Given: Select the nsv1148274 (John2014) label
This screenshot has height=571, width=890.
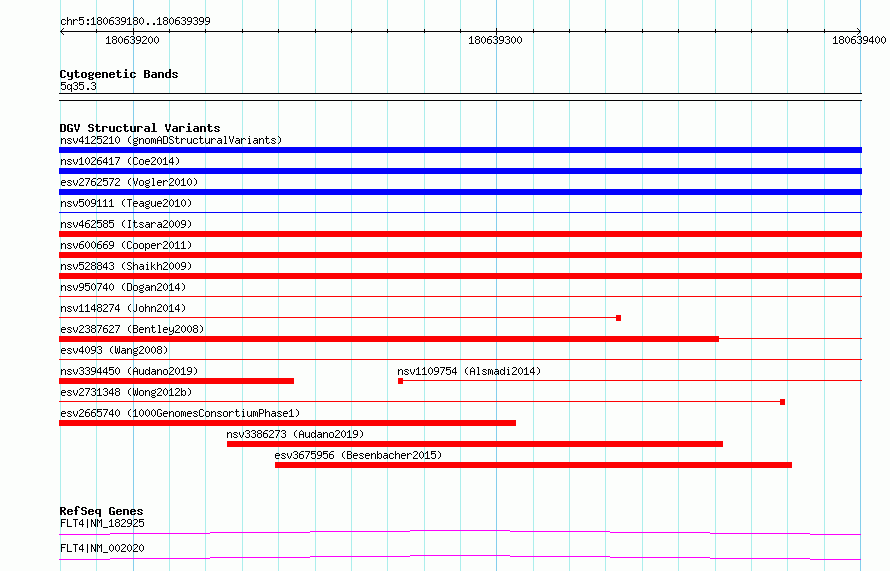Looking at the screenshot, I should (x=123, y=308).
